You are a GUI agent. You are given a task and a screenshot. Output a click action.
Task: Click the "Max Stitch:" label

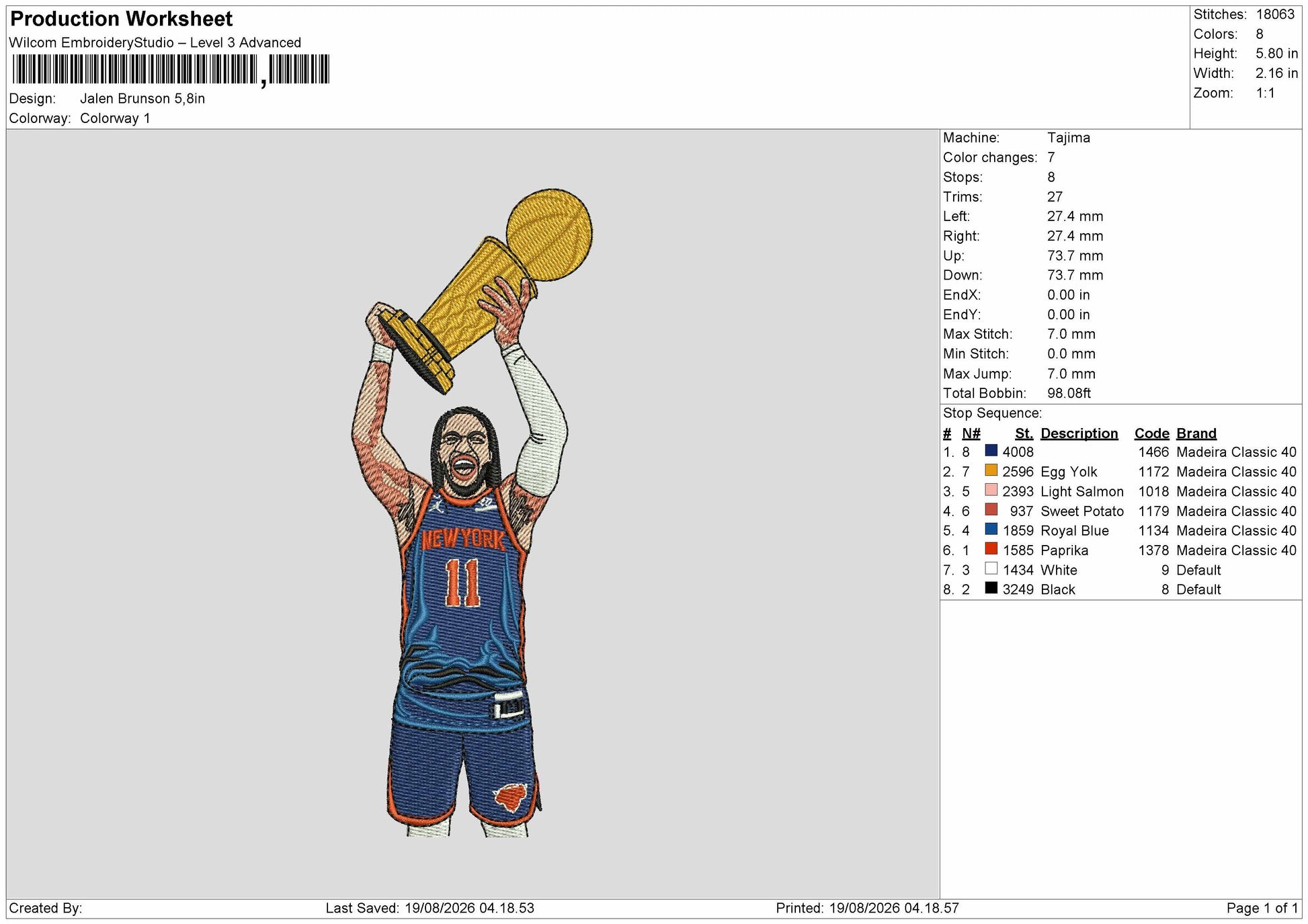pyautogui.click(x=977, y=334)
